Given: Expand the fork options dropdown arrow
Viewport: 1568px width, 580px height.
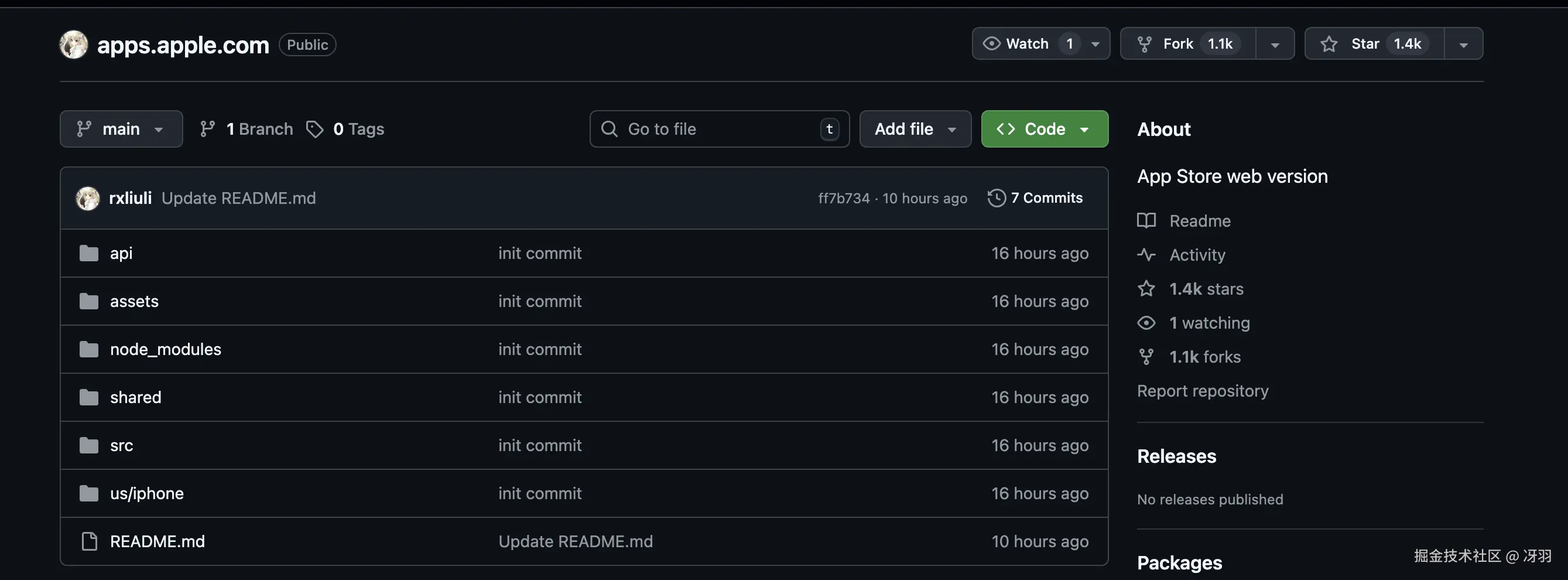Looking at the screenshot, I should (1275, 45).
